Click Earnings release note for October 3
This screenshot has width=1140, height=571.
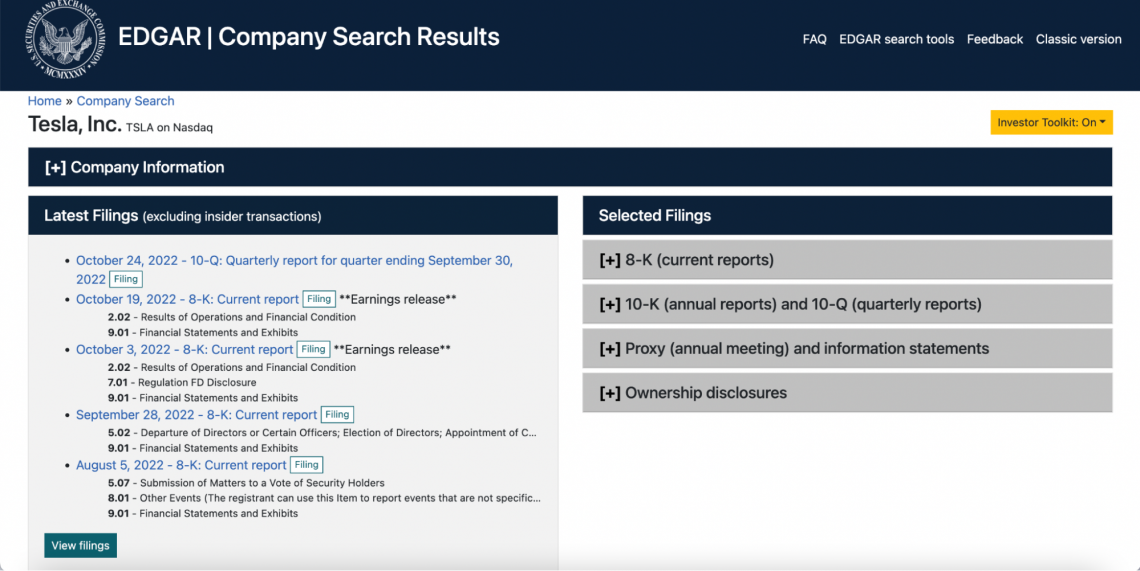[x=392, y=349]
